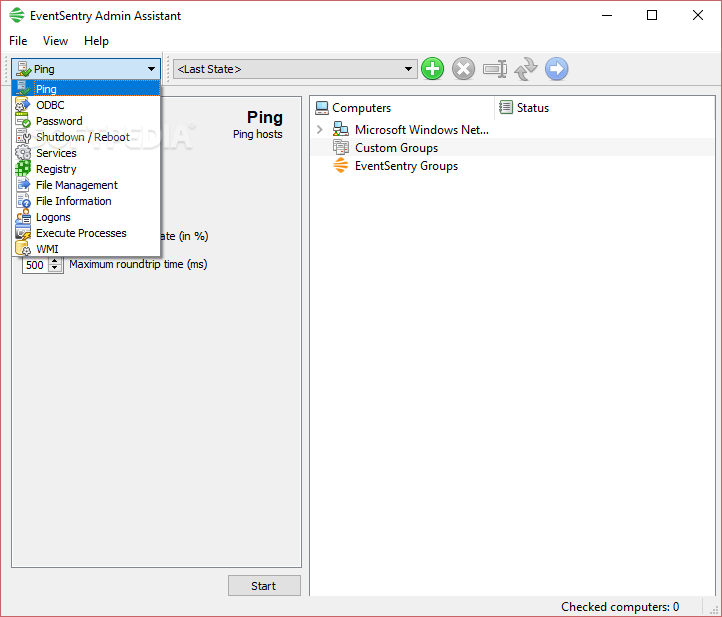Open the Help menu
The width and height of the screenshot is (722, 617).
click(96, 41)
